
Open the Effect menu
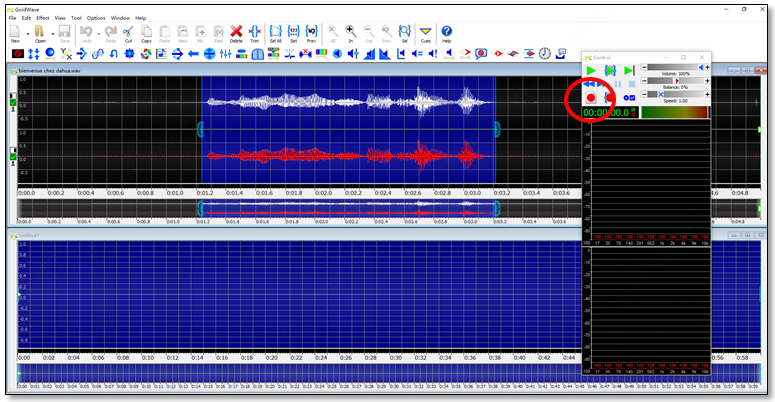pyautogui.click(x=43, y=18)
